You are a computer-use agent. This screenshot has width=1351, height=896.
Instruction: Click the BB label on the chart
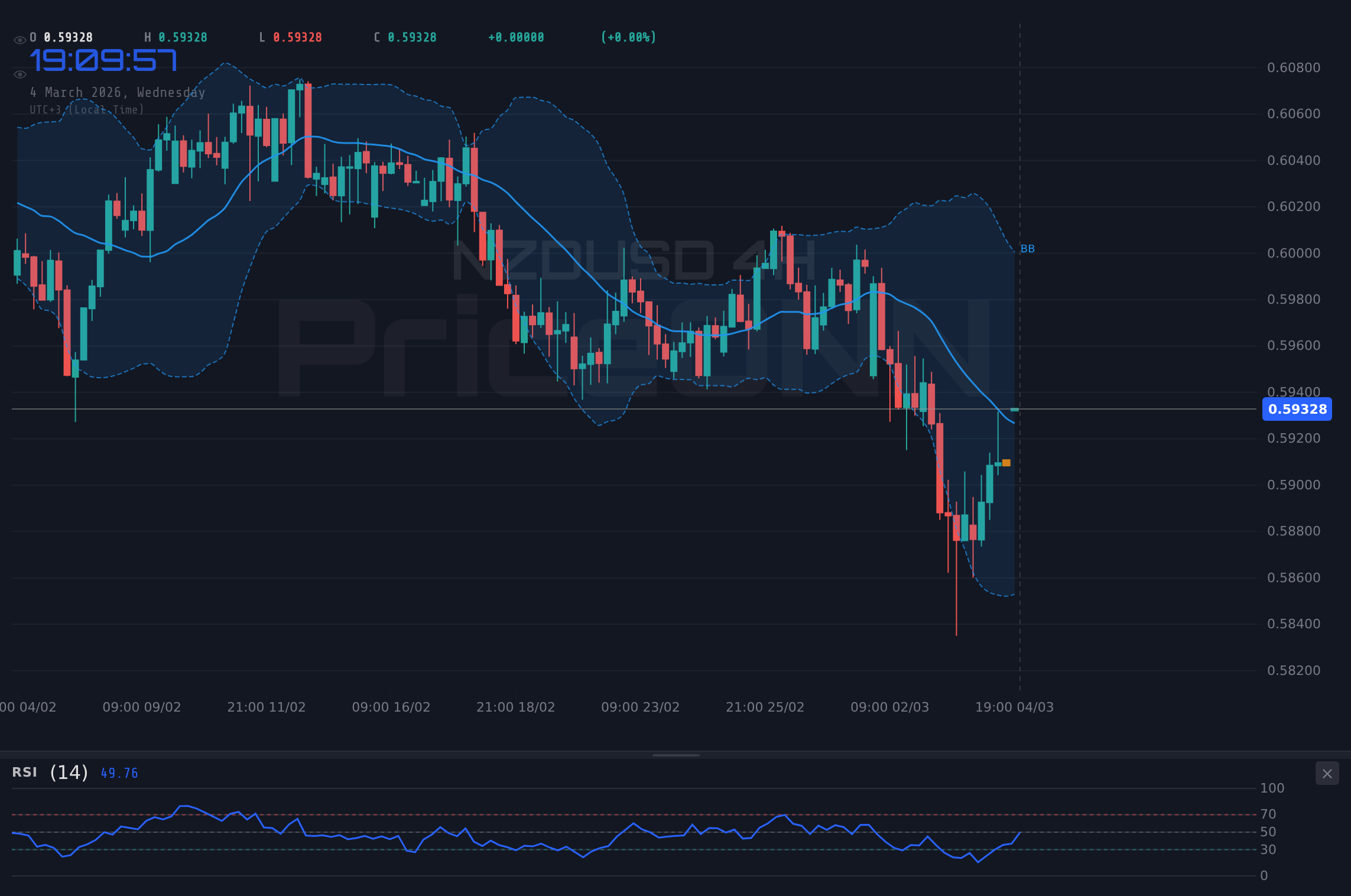tap(1028, 249)
